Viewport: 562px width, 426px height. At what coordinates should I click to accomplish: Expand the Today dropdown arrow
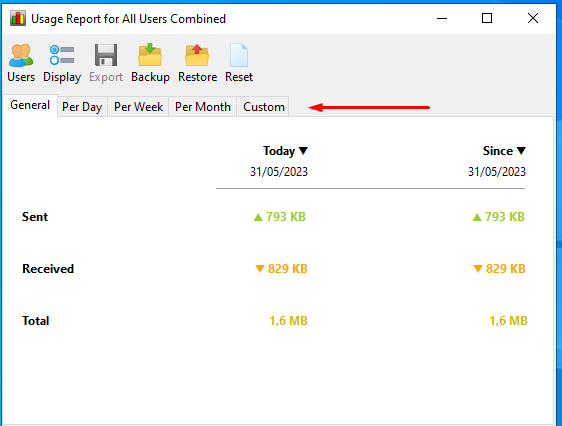303,151
